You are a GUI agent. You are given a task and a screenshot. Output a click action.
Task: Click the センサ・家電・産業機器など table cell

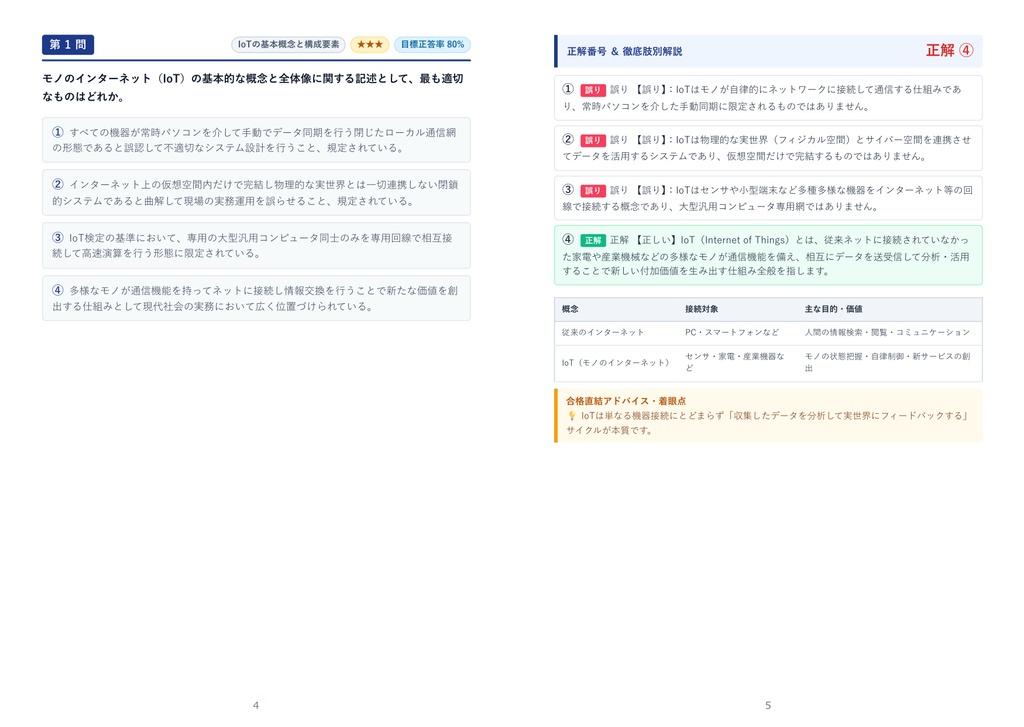pyautogui.click(x=735, y=362)
